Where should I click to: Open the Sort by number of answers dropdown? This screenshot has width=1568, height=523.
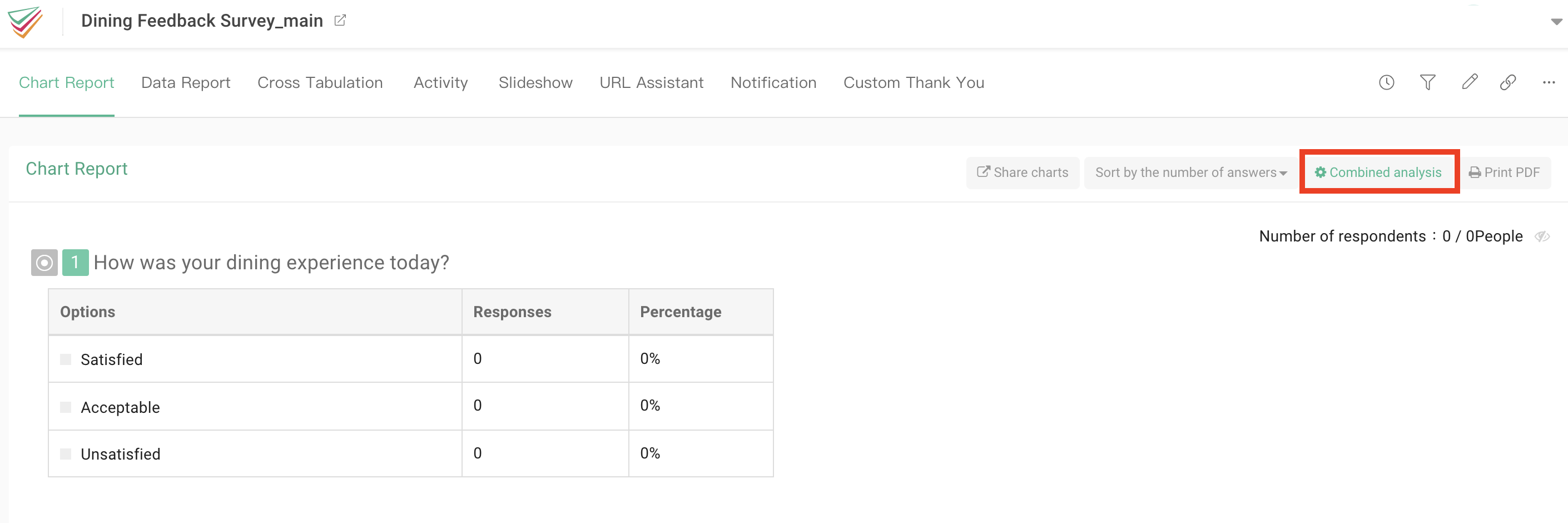click(1189, 172)
